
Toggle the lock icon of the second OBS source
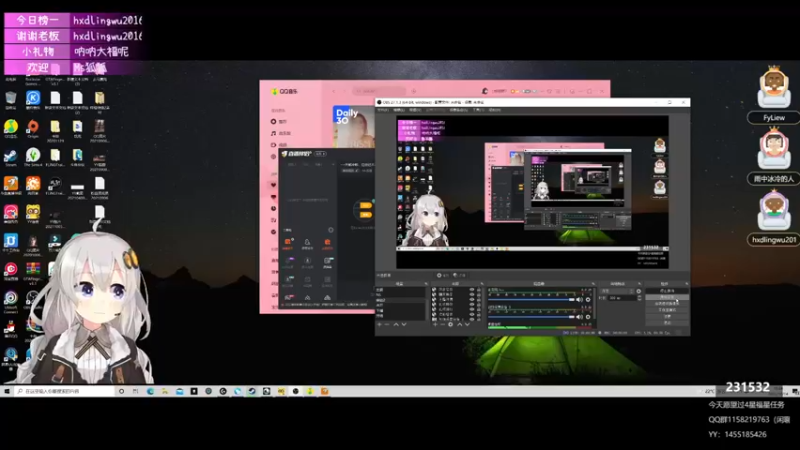click(479, 294)
